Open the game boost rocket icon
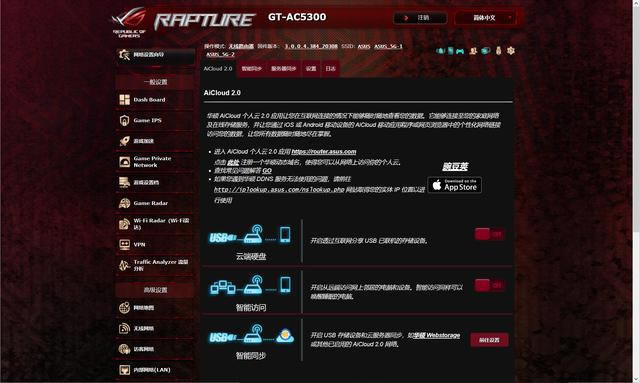The height and width of the screenshot is (383, 640). pos(124,141)
